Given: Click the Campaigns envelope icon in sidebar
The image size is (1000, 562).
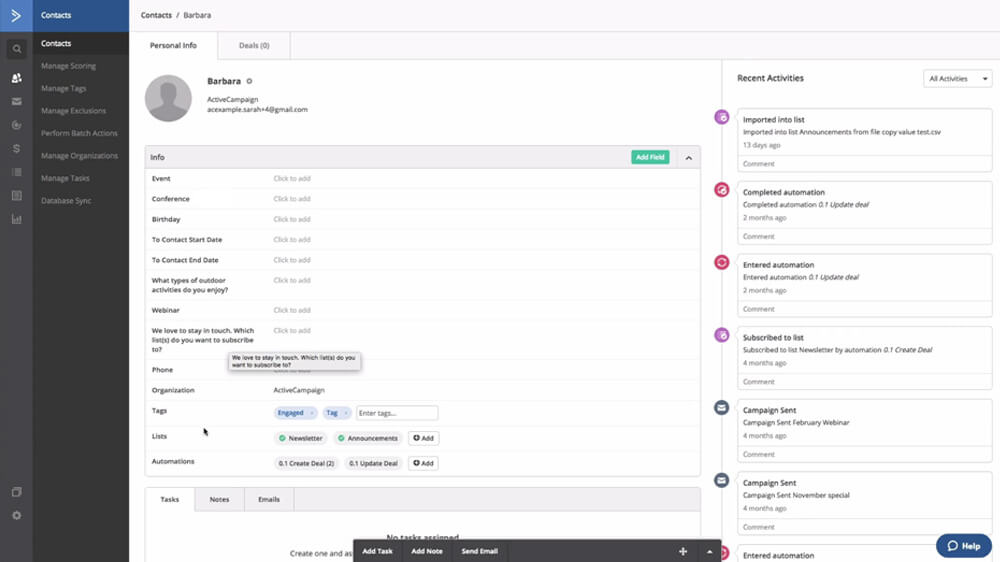Looking at the screenshot, I should (x=16, y=101).
